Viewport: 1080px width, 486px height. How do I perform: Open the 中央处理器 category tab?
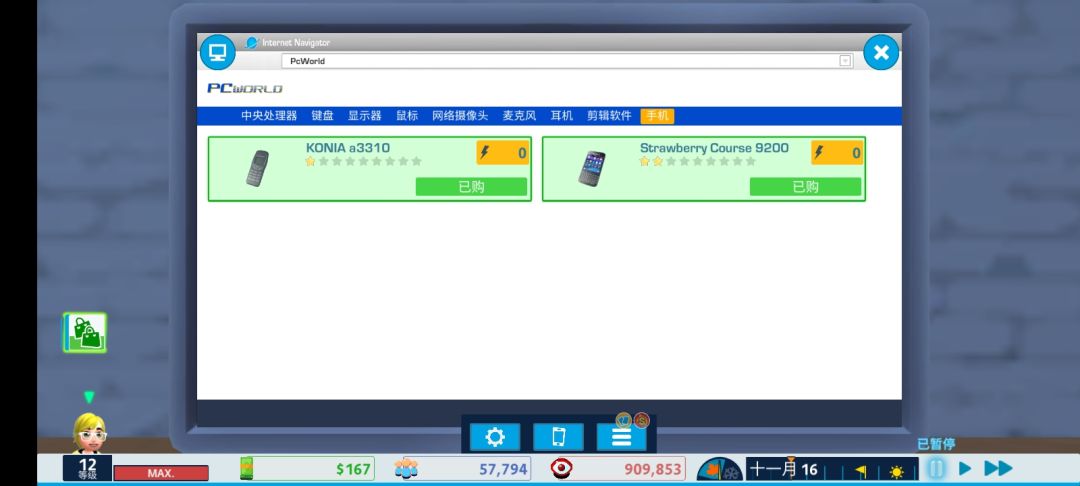click(x=269, y=116)
